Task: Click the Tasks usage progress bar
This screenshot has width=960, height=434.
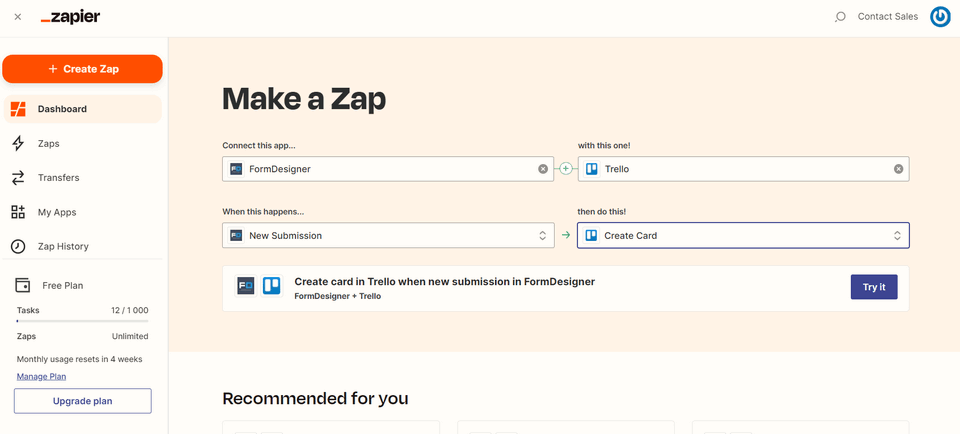Action: pyautogui.click(x=83, y=321)
